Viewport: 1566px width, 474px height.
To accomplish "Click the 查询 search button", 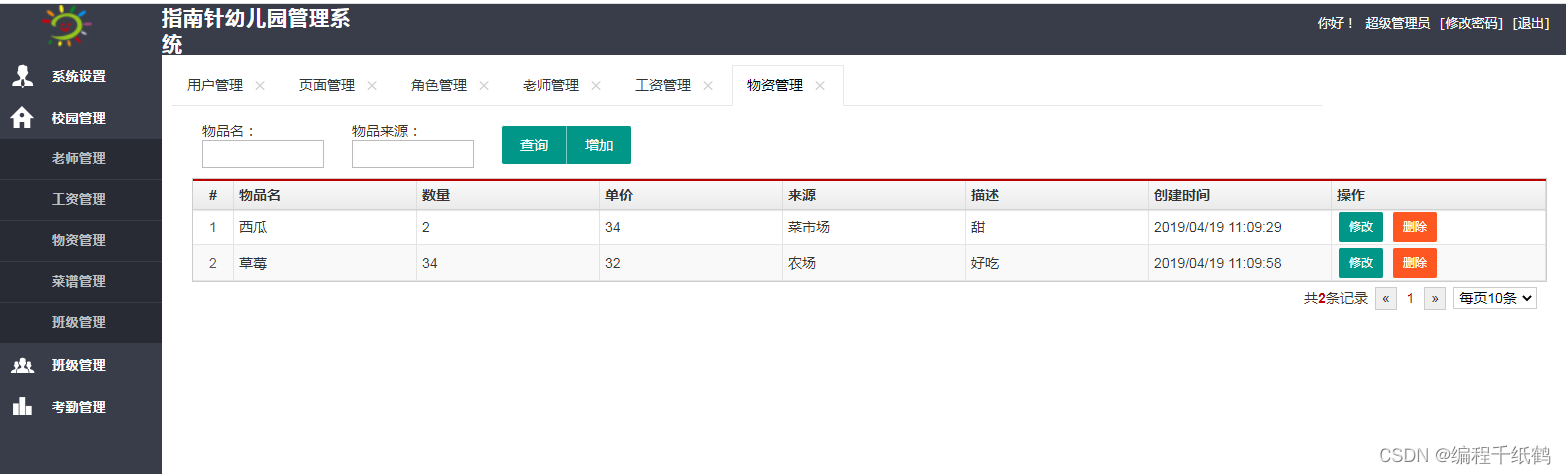I will (x=534, y=145).
